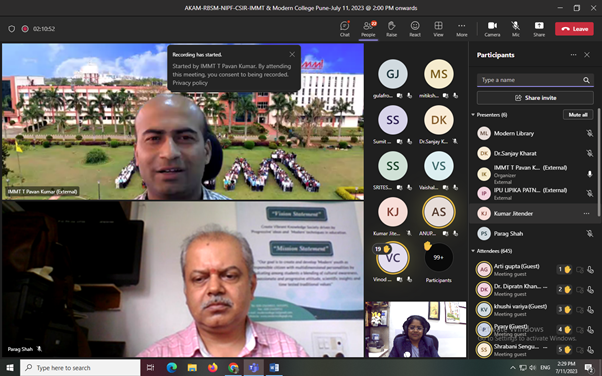Open more options for Kumar Jitender
Image resolution: width=602 pixels, height=376 pixels.
pyautogui.click(x=586, y=214)
